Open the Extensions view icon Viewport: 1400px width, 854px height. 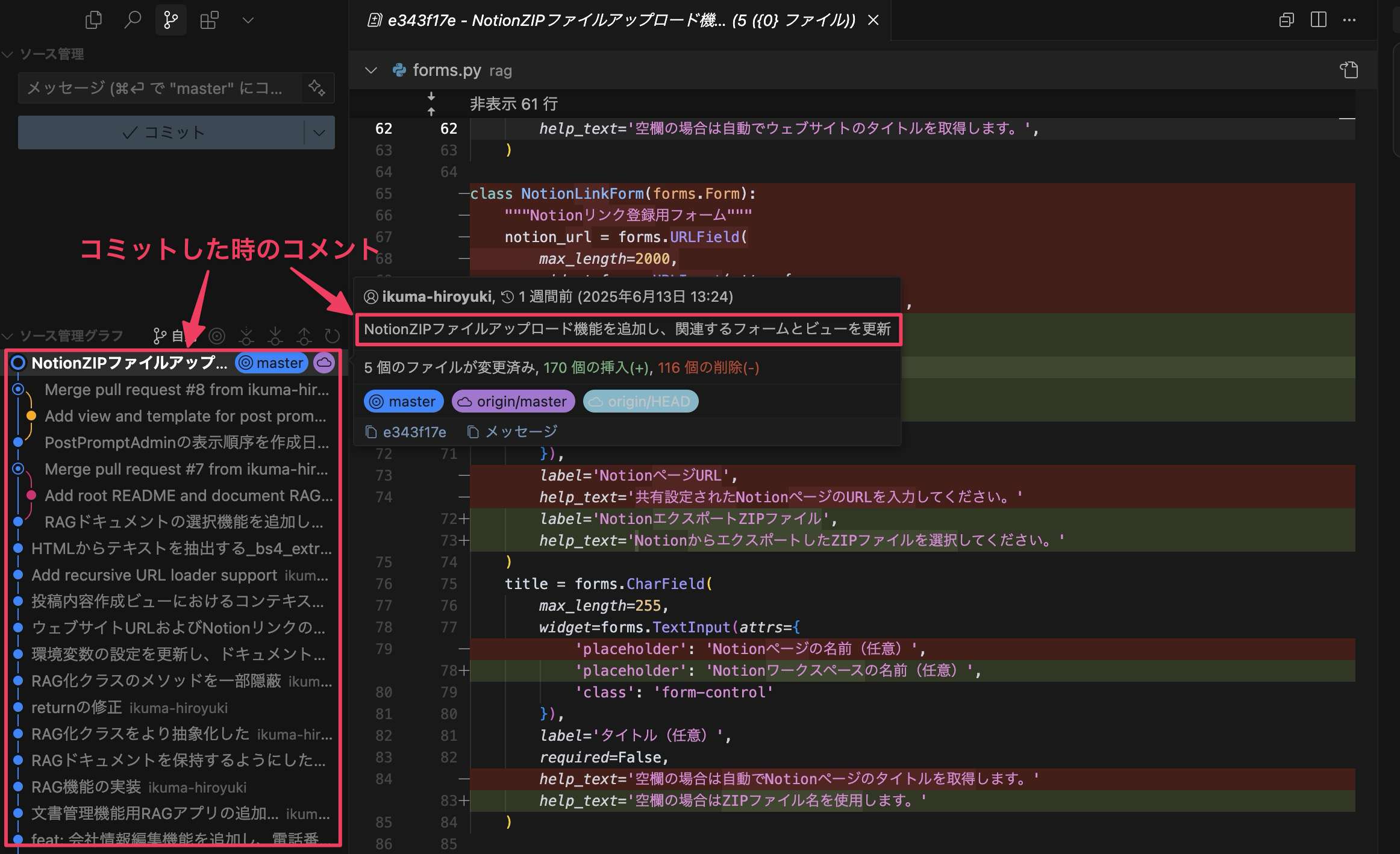(210, 20)
